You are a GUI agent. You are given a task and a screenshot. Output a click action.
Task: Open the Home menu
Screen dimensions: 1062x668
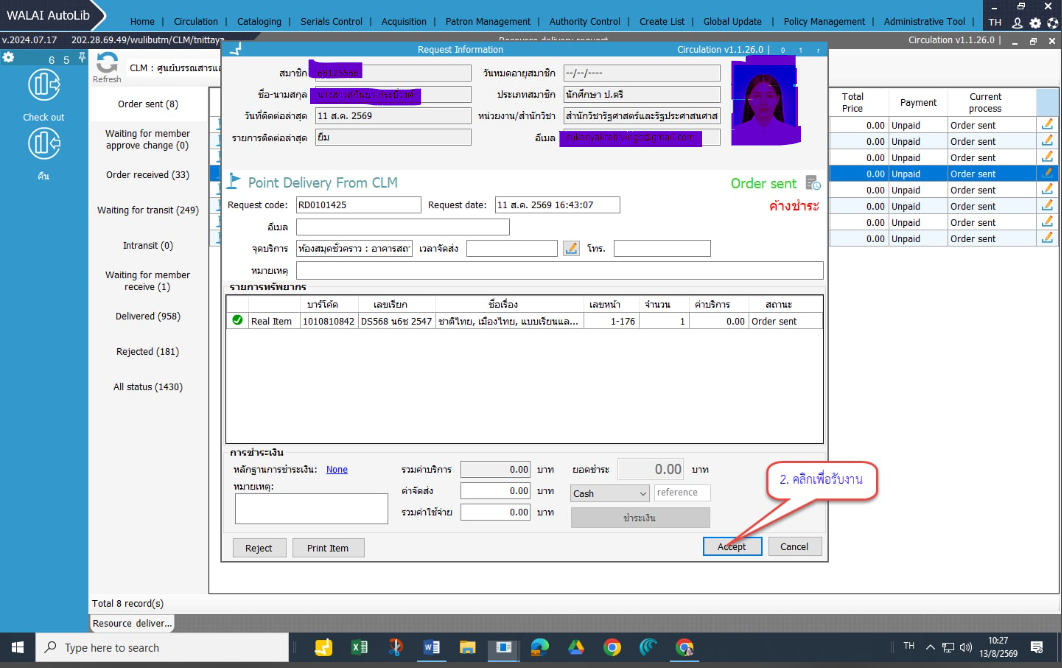(x=142, y=22)
